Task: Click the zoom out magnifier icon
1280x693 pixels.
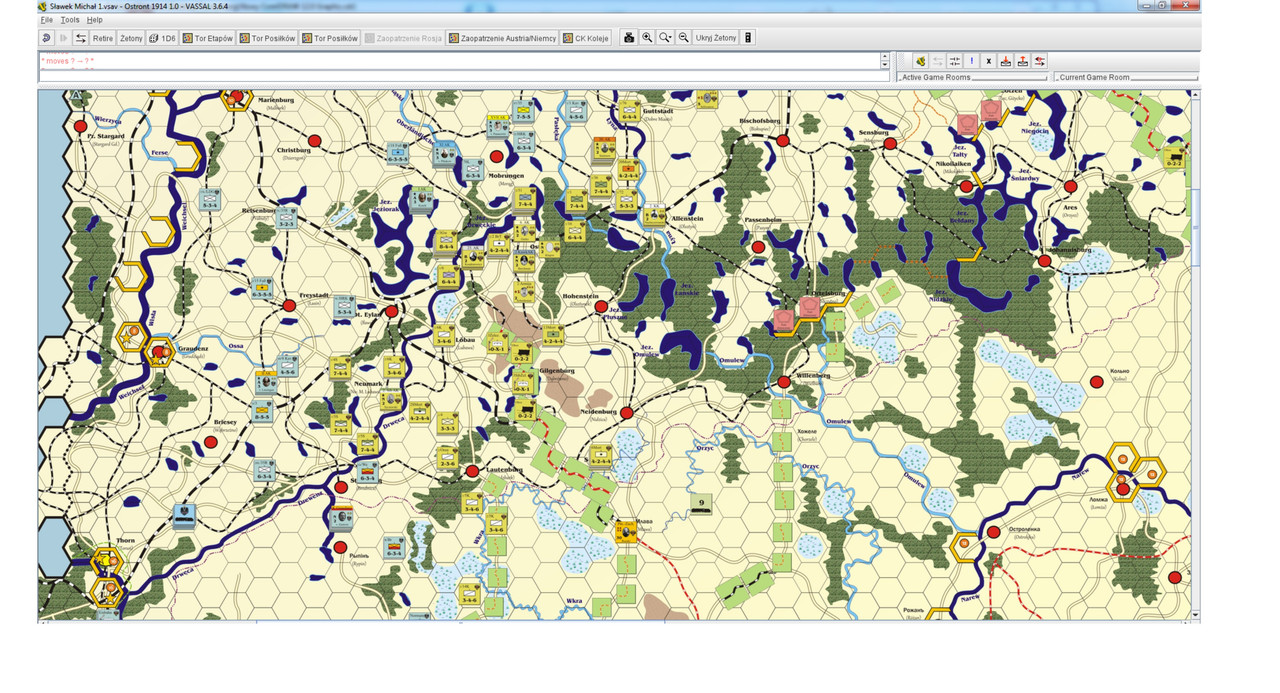Action: [x=683, y=38]
